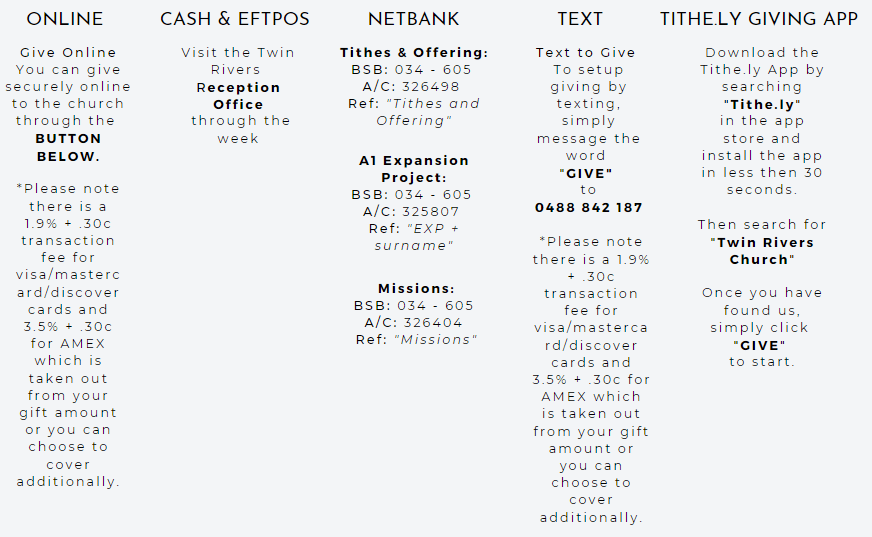
Task: Click the NETBANK heading
Action: tap(414, 19)
